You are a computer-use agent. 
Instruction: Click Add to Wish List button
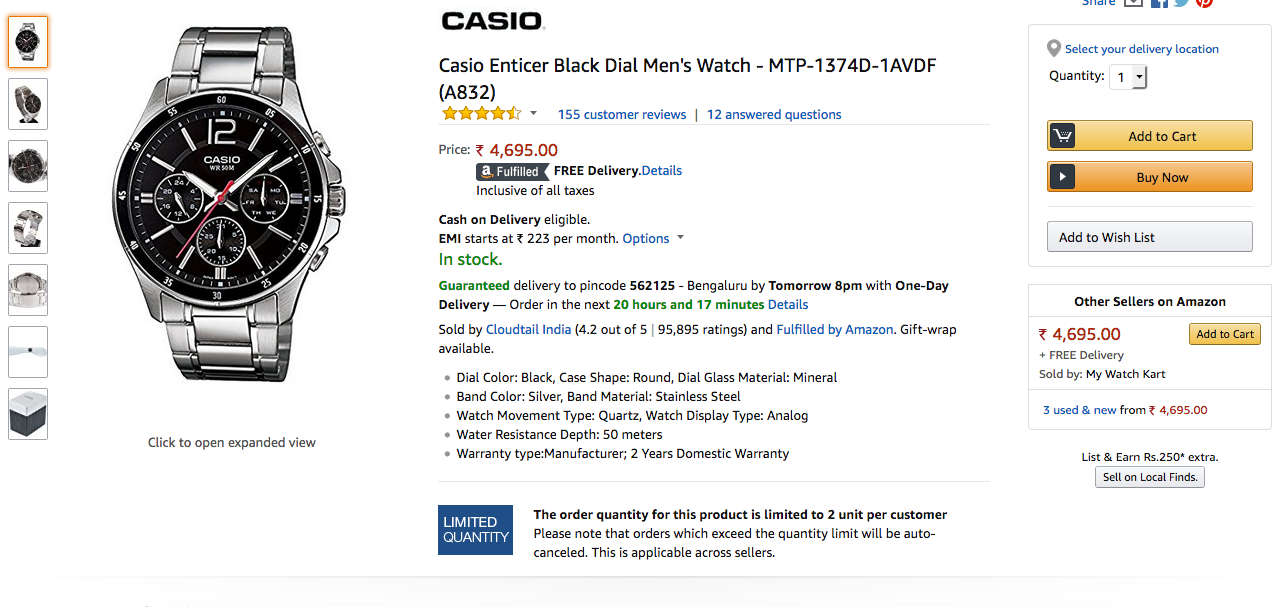click(1149, 237)
